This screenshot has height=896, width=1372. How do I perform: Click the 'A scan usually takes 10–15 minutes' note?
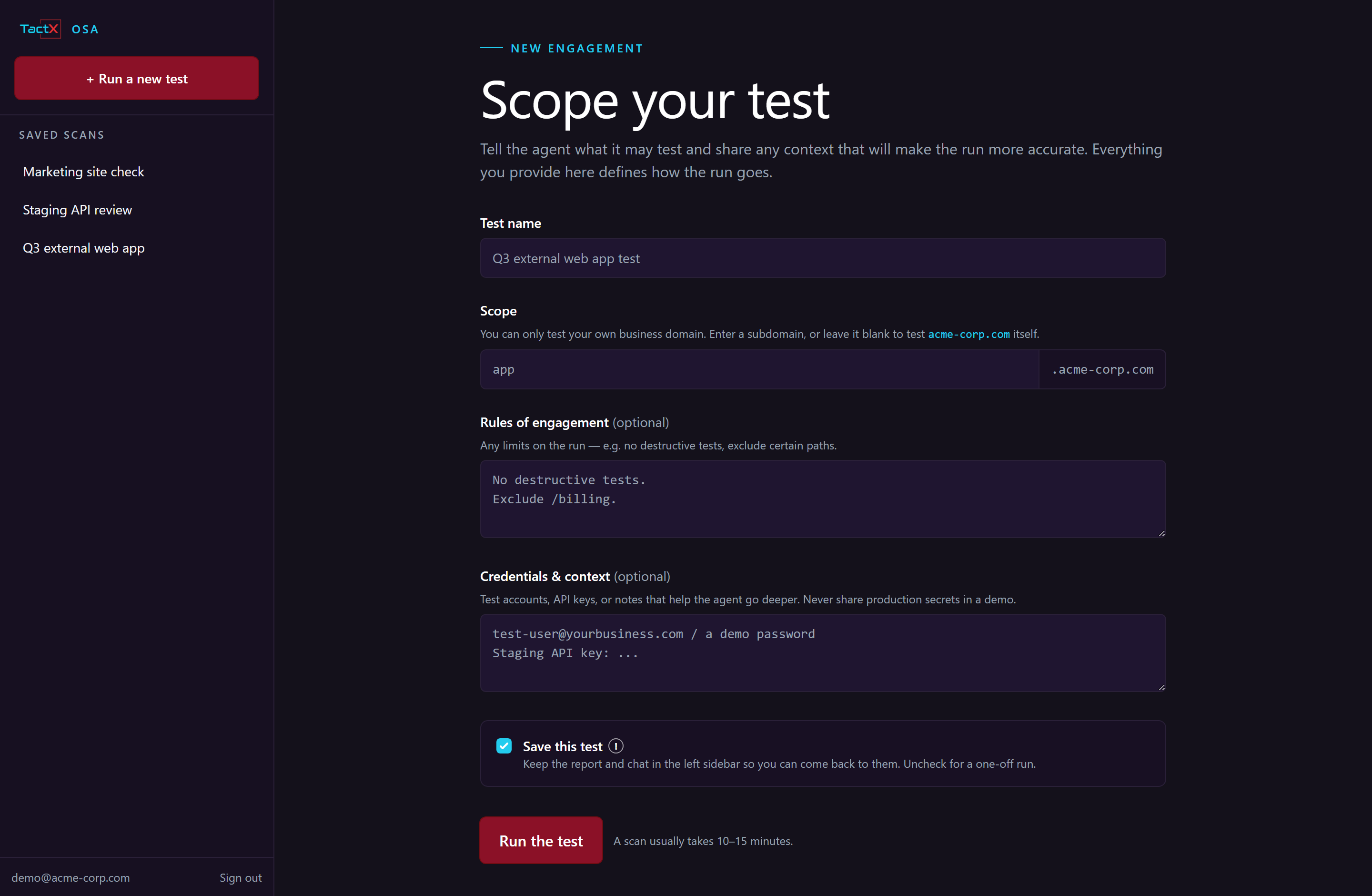pos(703,841)
